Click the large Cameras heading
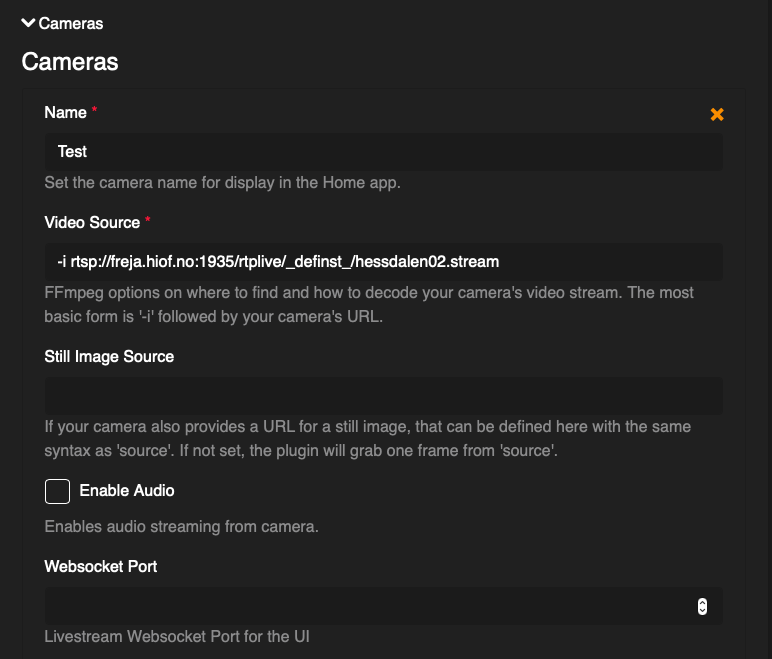 point(70,62)
